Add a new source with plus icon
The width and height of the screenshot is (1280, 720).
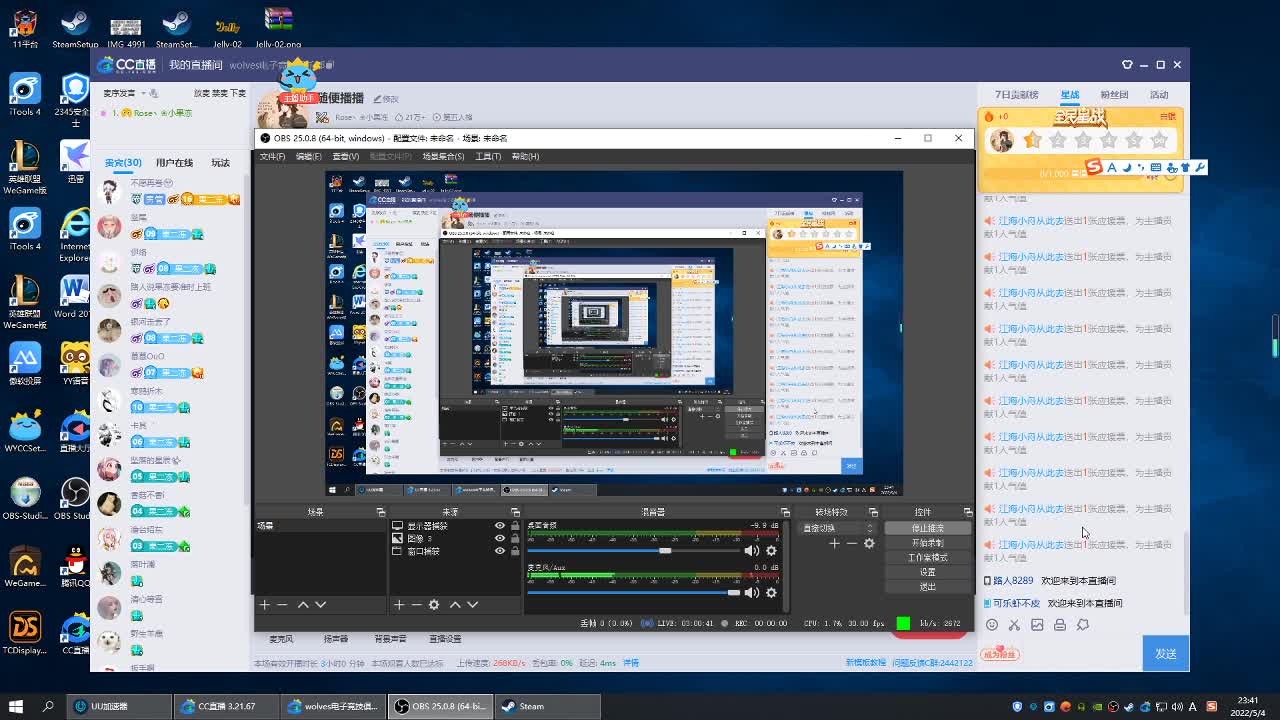coord(399,604)
